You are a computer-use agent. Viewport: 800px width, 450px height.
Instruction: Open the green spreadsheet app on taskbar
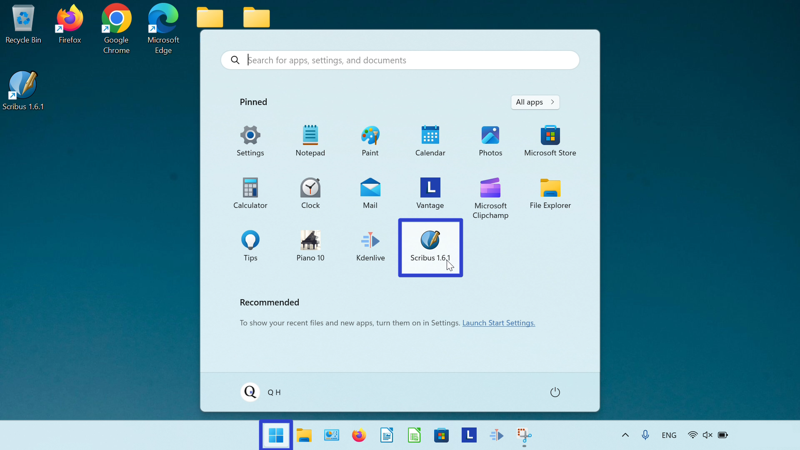tap(414, 435)
